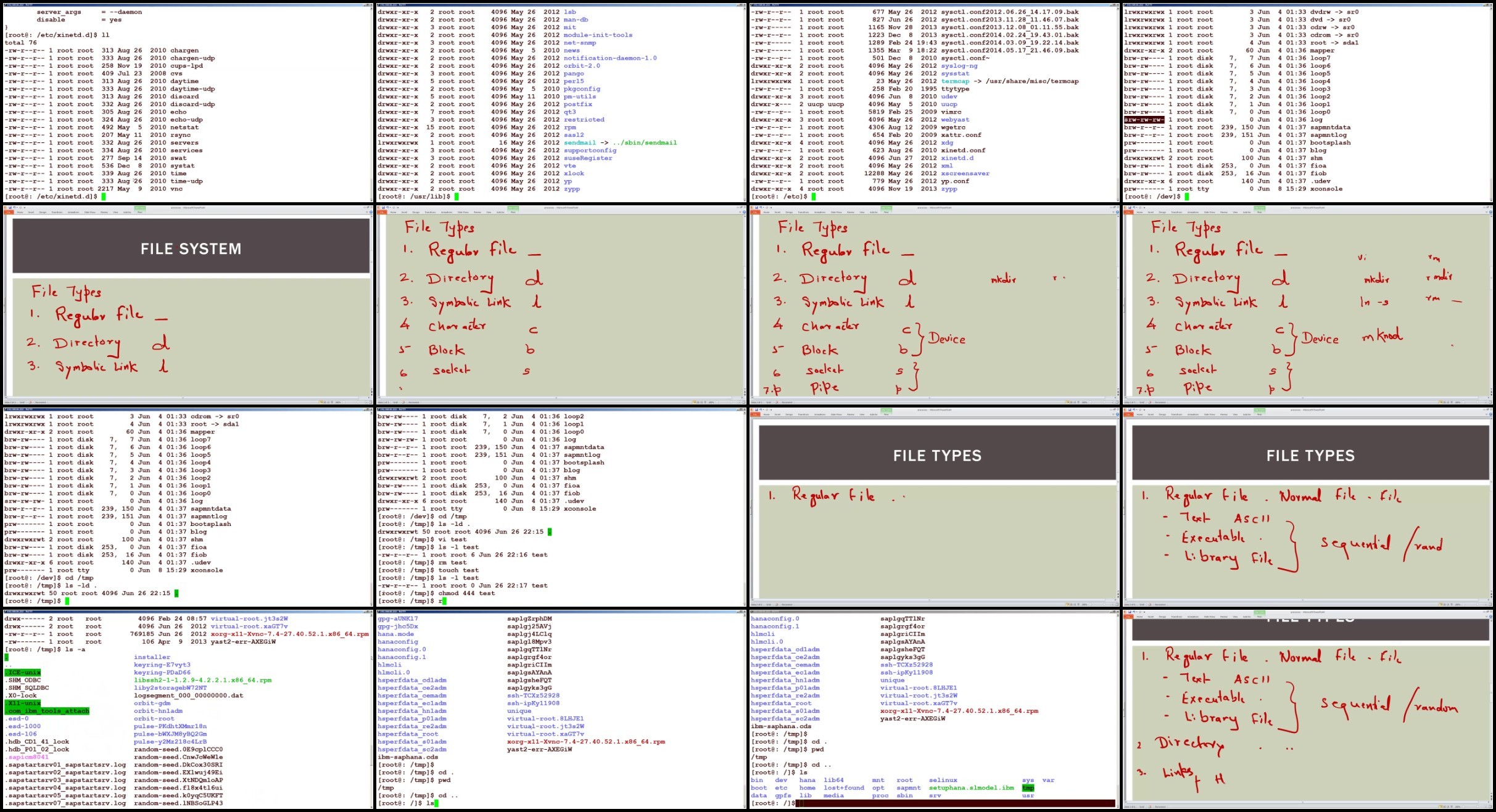Click the 'termcap' symlink name

(955, 81)
